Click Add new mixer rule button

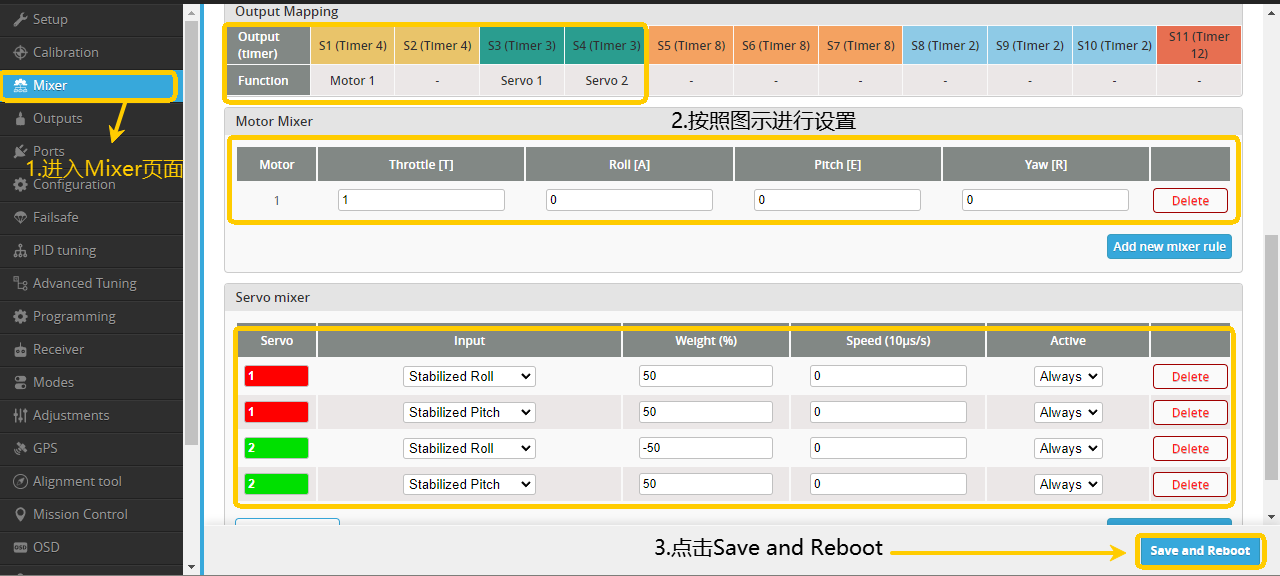click(1169, 246)
